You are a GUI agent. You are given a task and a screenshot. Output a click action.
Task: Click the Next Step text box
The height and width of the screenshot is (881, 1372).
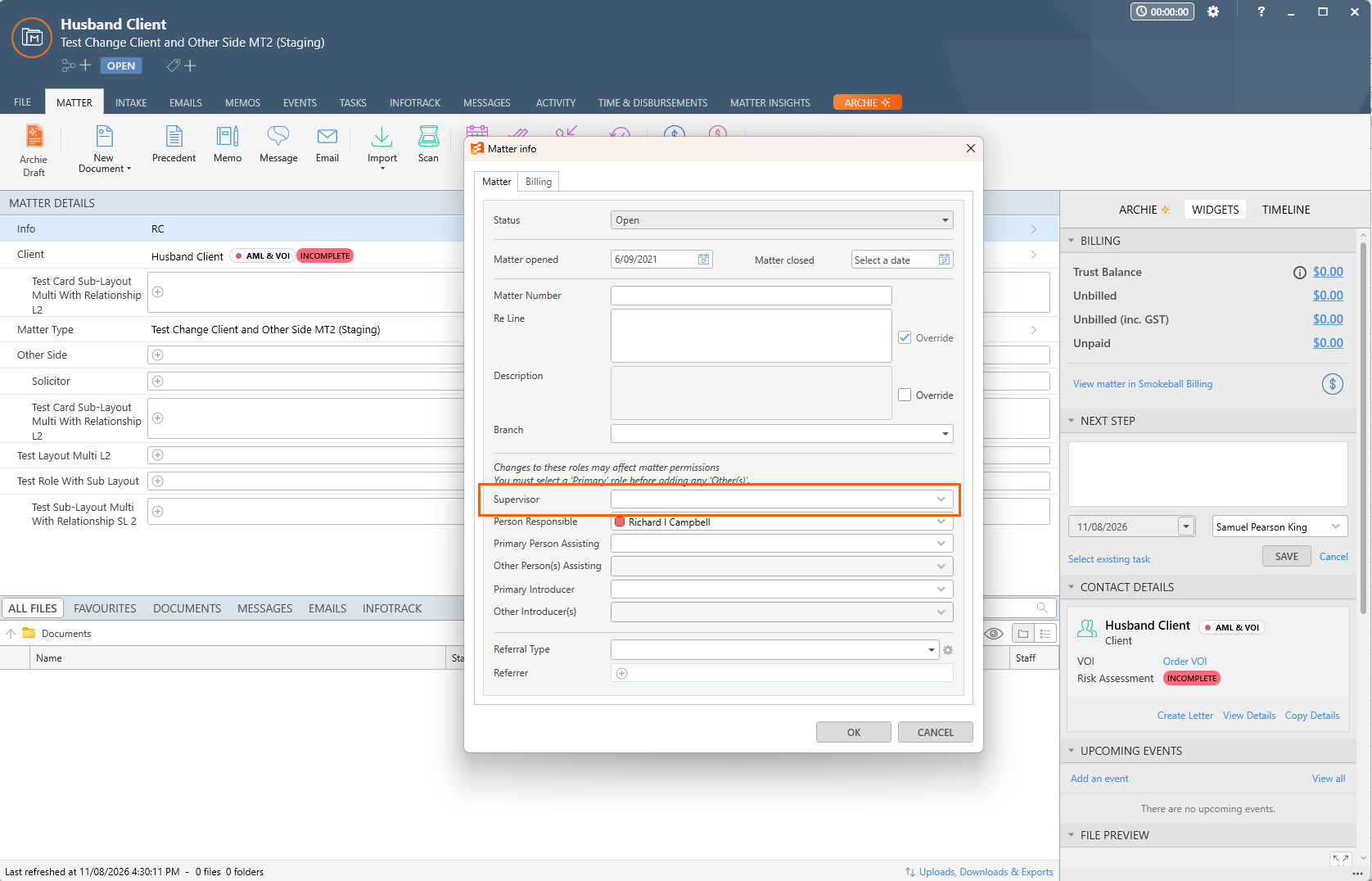[1208, 474]
